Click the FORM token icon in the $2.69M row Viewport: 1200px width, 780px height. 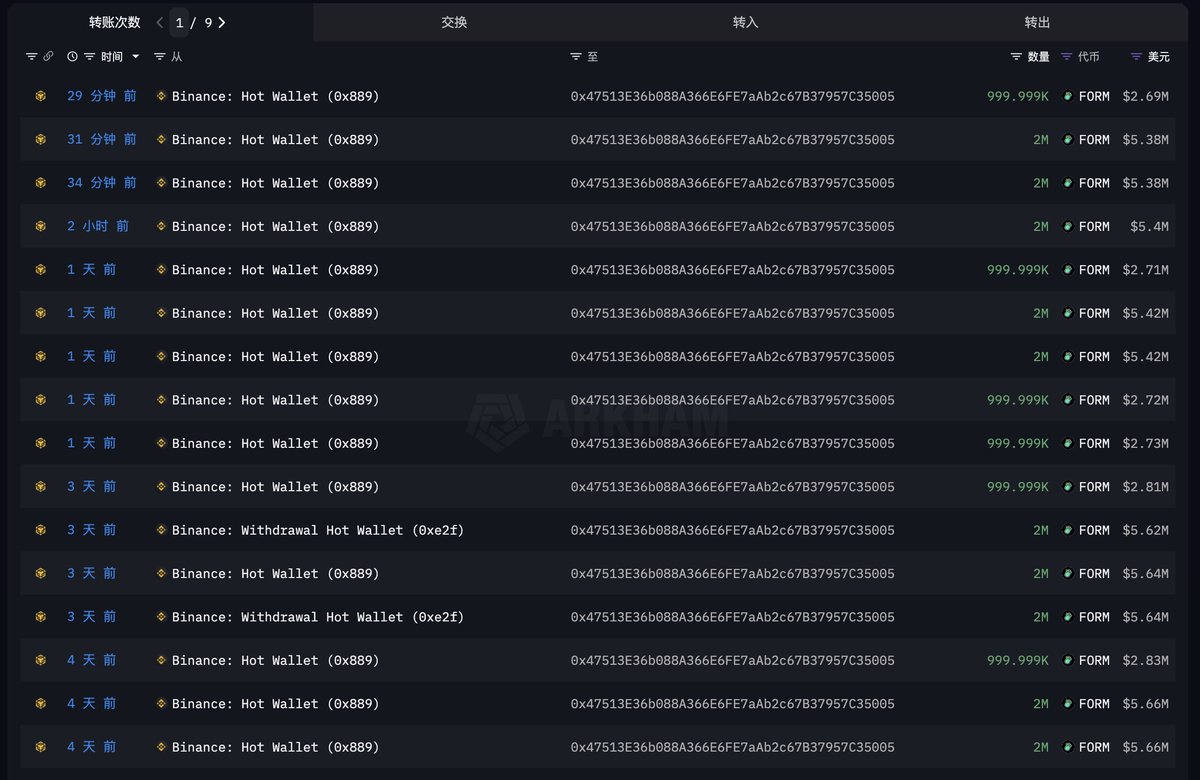pos(1068,96)
